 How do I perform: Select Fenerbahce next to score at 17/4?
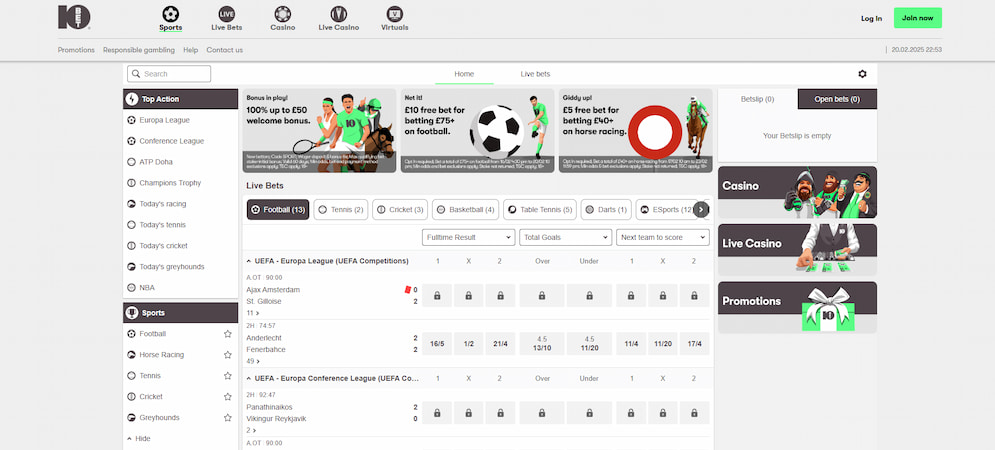coord(694,343)
